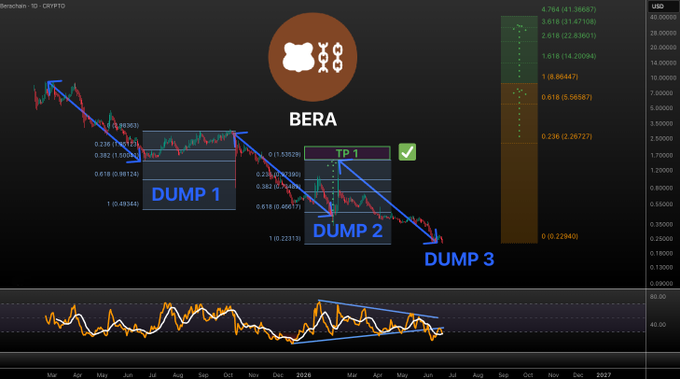Screen dimensions: 680x379
Task: Click Fib level 1.618 (14.20094)
Action: [569, 56]
